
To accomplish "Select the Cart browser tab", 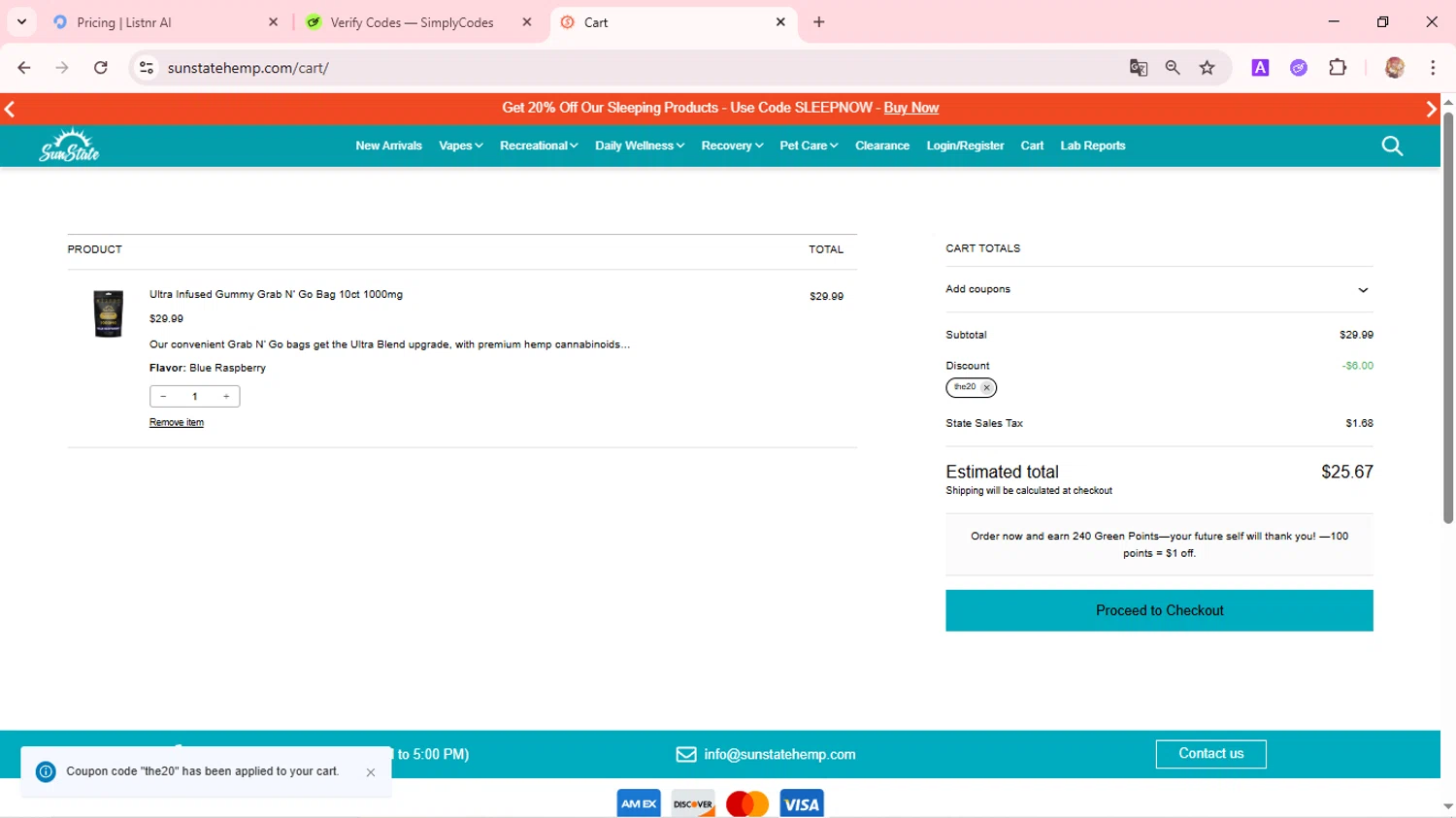I will pos(674,22).
